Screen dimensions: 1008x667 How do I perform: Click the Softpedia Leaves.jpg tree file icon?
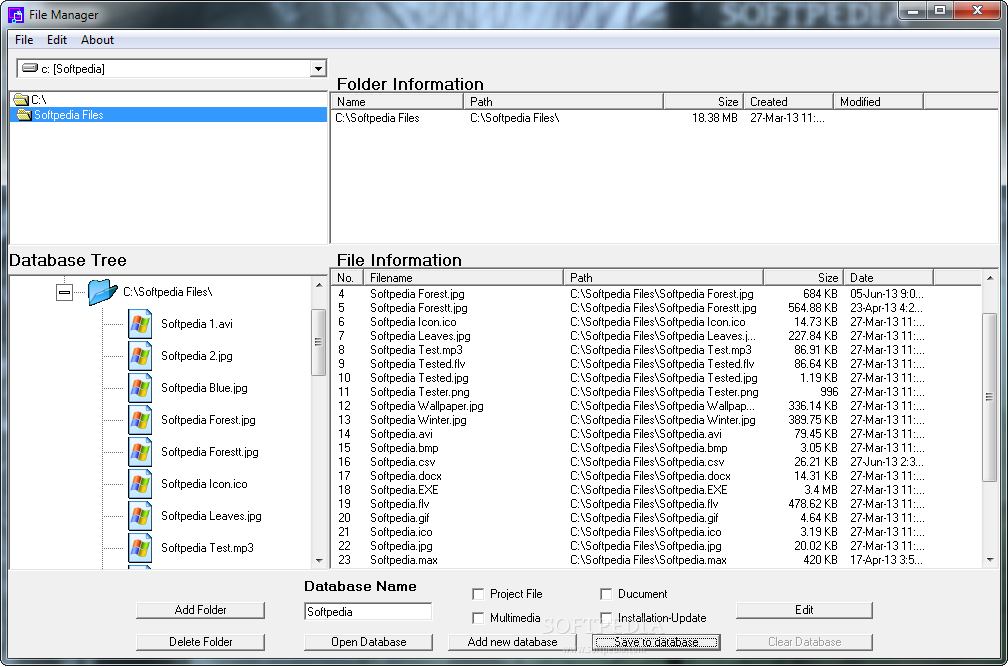tap(140, 516)
